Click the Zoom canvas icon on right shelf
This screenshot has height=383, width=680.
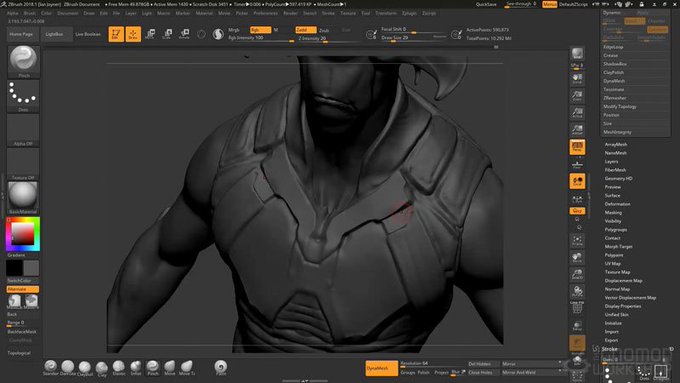coord(577,95)
